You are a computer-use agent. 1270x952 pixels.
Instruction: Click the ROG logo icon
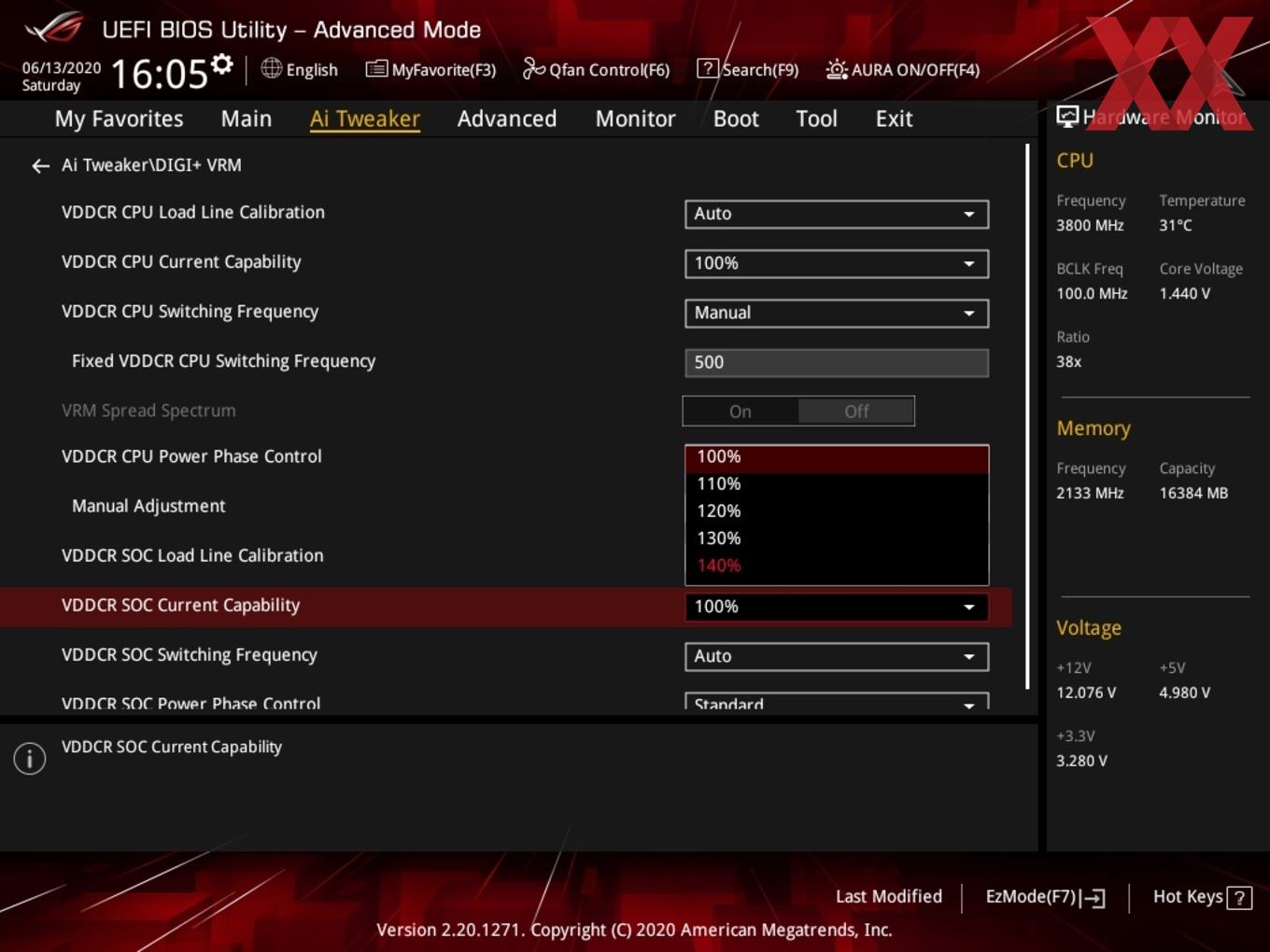pos(54,27)
